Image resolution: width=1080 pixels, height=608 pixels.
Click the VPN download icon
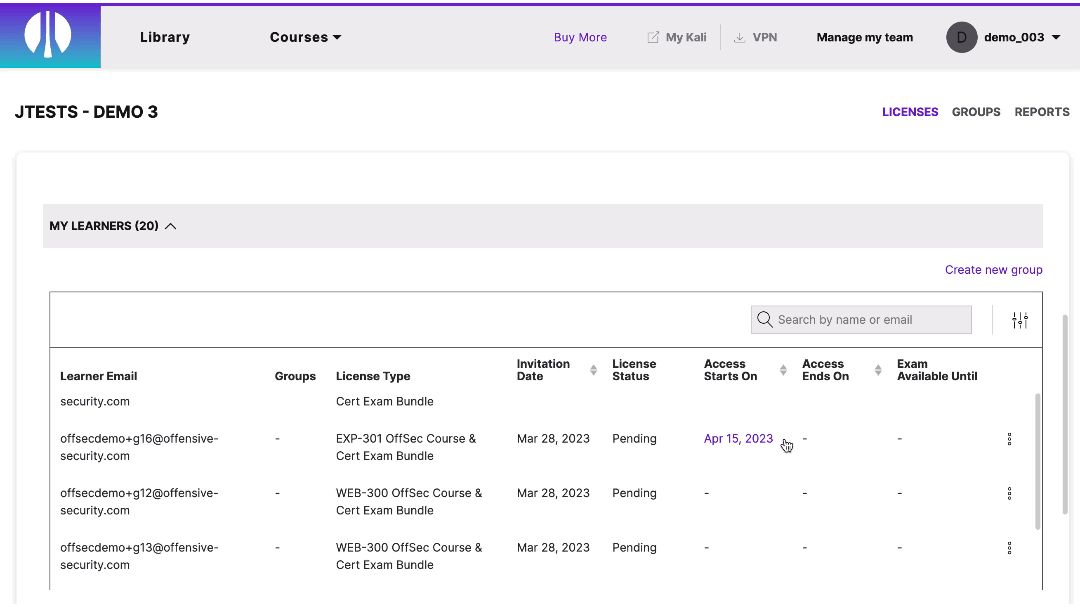tap(738, 36)
